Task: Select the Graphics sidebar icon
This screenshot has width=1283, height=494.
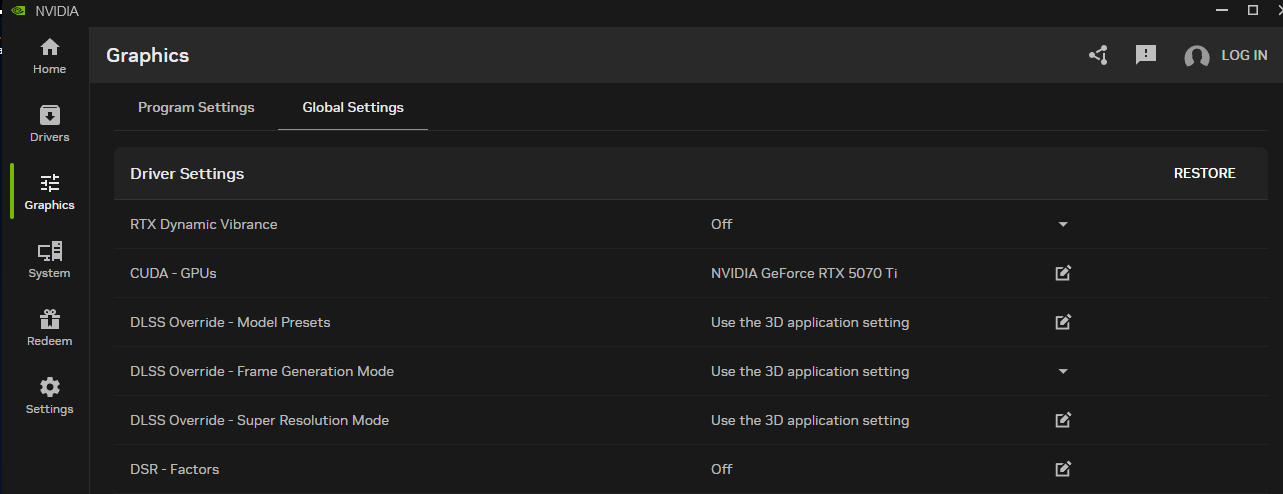Action: [49, 191]
